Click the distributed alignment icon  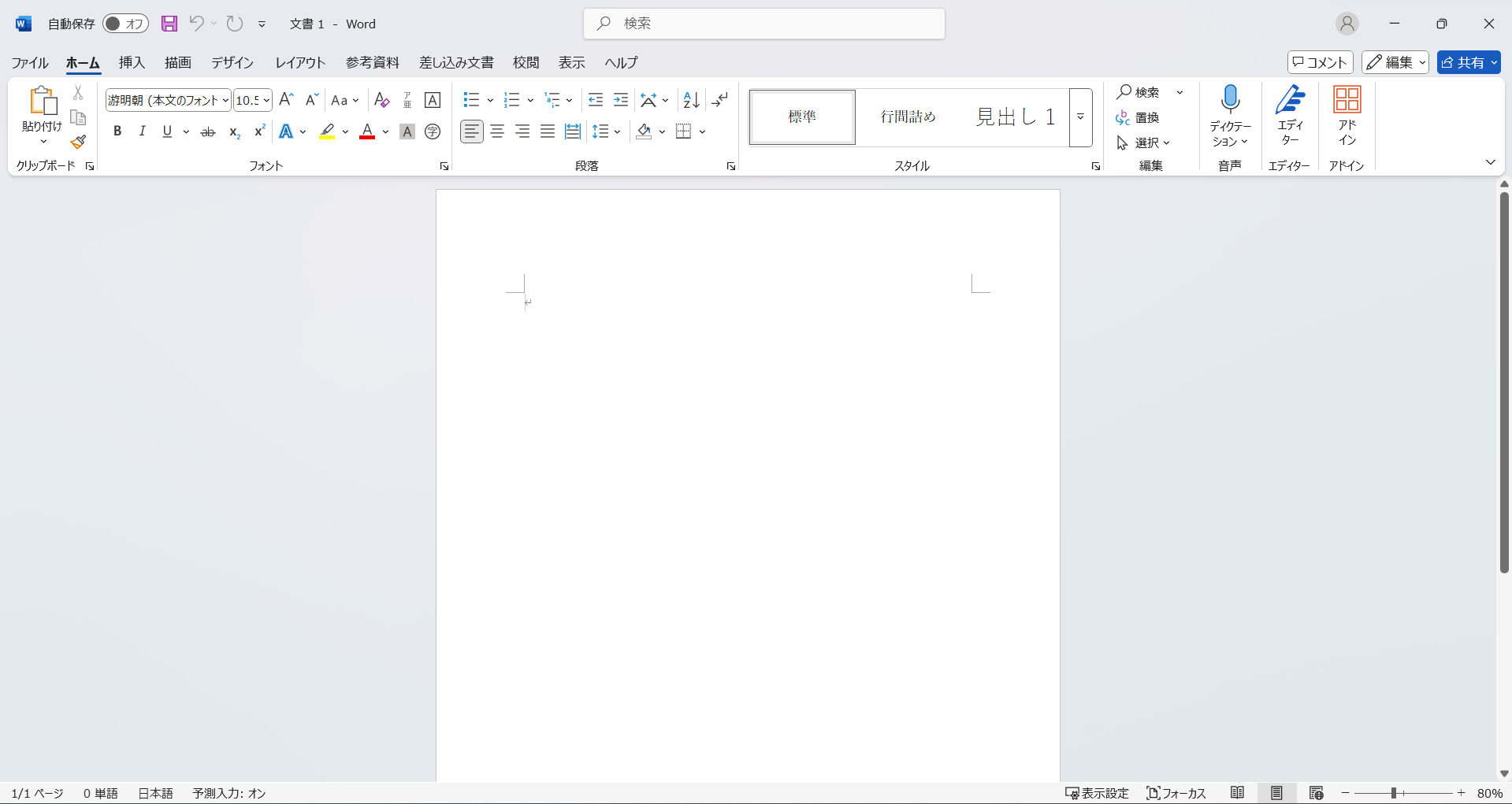tap(573, 132)
